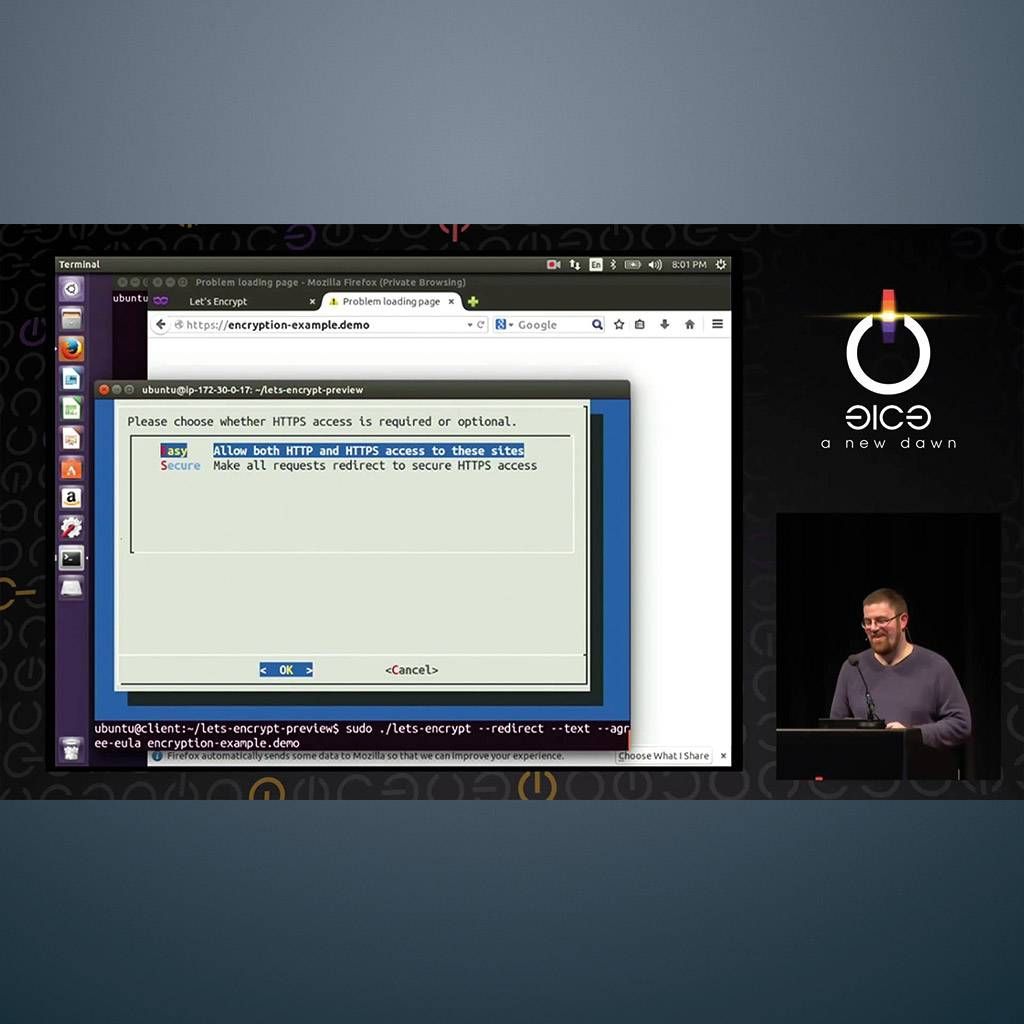Click the Firefox bookmark star icon
Image resolution: width=1024 pixels, height=1024 pixels.
coord(619,325)
